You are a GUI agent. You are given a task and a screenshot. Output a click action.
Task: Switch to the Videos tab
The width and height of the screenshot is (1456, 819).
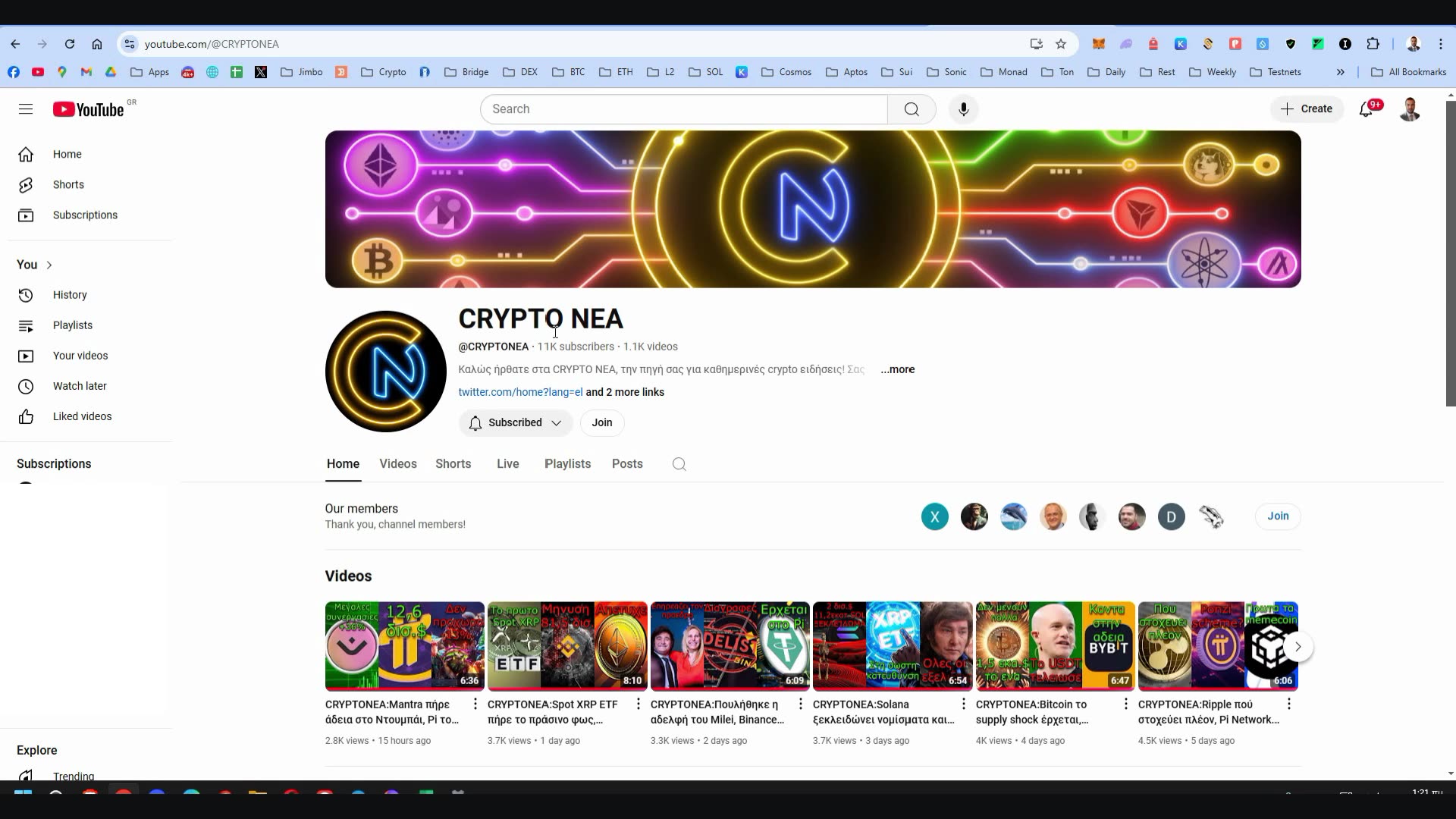click(397, 463)
